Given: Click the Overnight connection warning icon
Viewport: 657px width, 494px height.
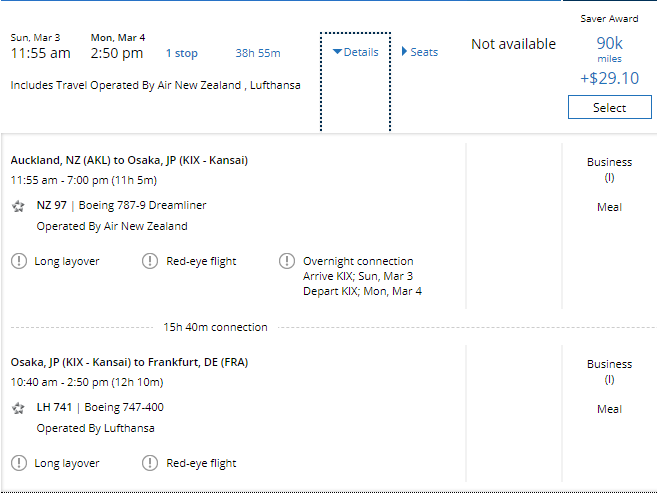Looking at the screenshot, I should pyautogui.click(x=286, y=261).
